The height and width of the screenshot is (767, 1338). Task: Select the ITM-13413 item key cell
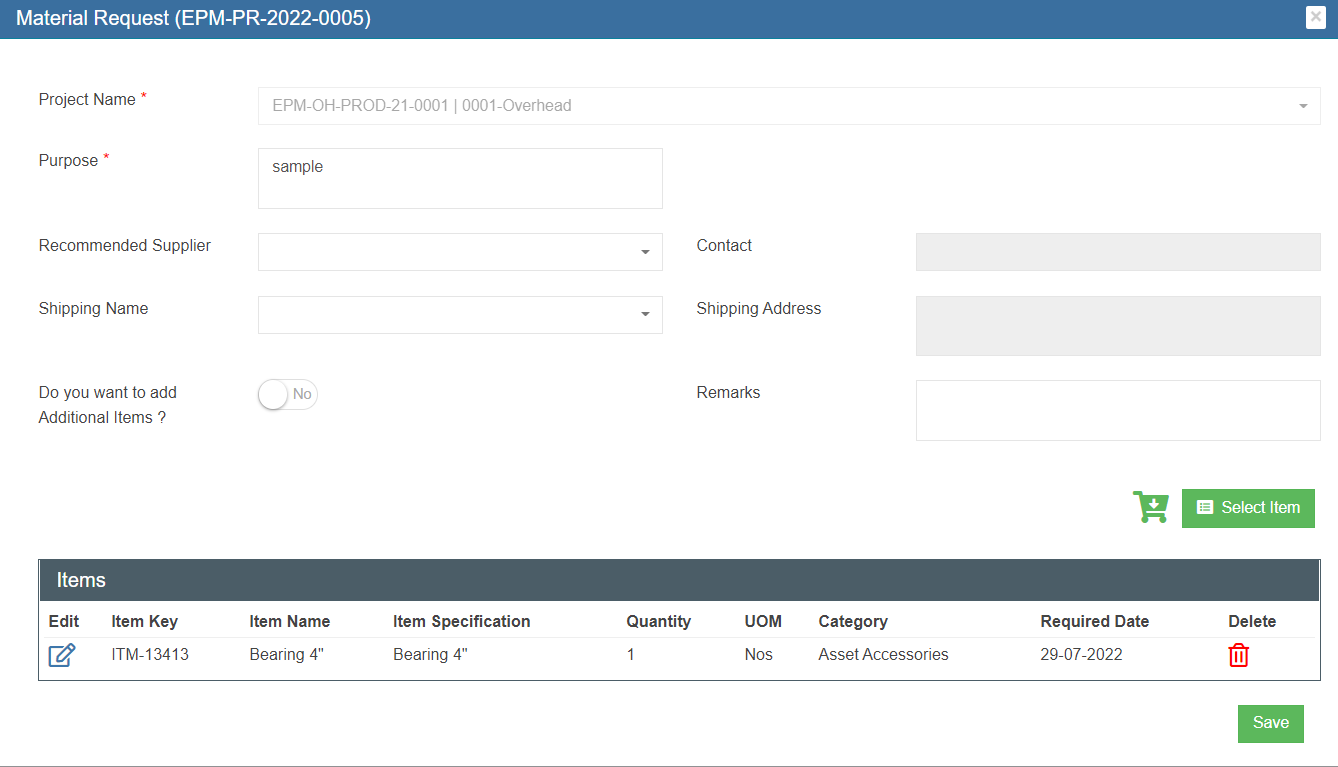click(150, 655)
